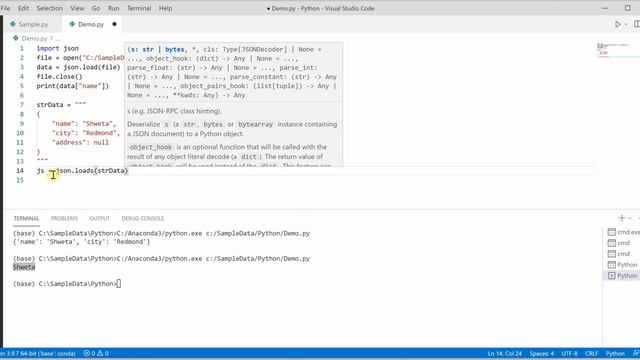Click the unsaved dot on Demo.py tab
The height and width of the screenshot is (360, 640).
[x=114, y=24]
